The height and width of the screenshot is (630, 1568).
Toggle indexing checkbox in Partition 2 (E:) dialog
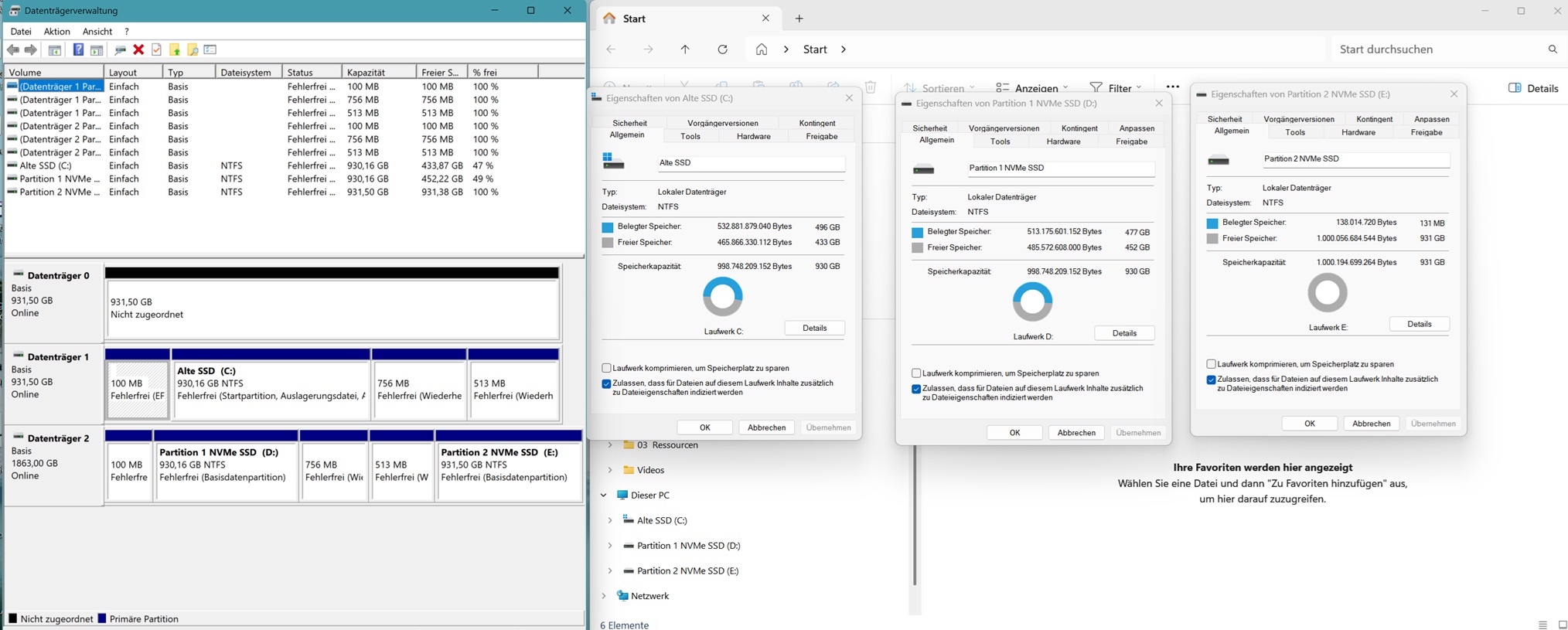point(1211,380)
